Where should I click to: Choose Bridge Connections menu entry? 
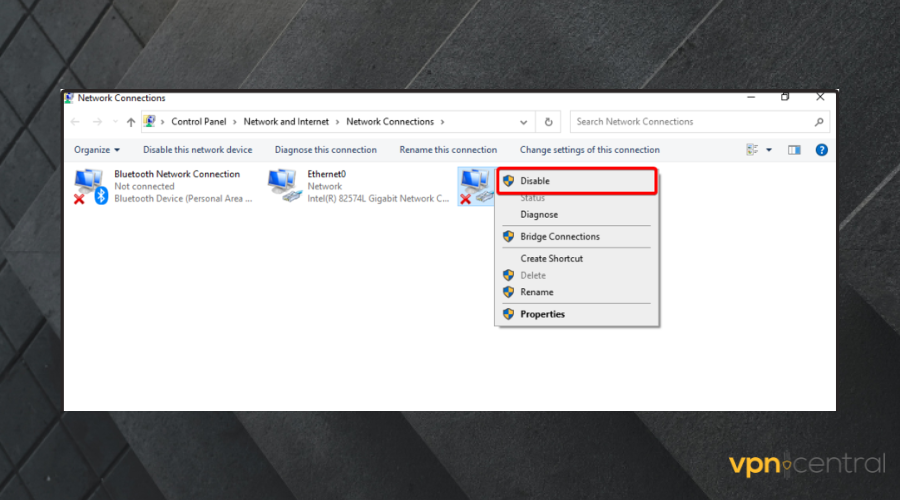click(x=559, y=237)
